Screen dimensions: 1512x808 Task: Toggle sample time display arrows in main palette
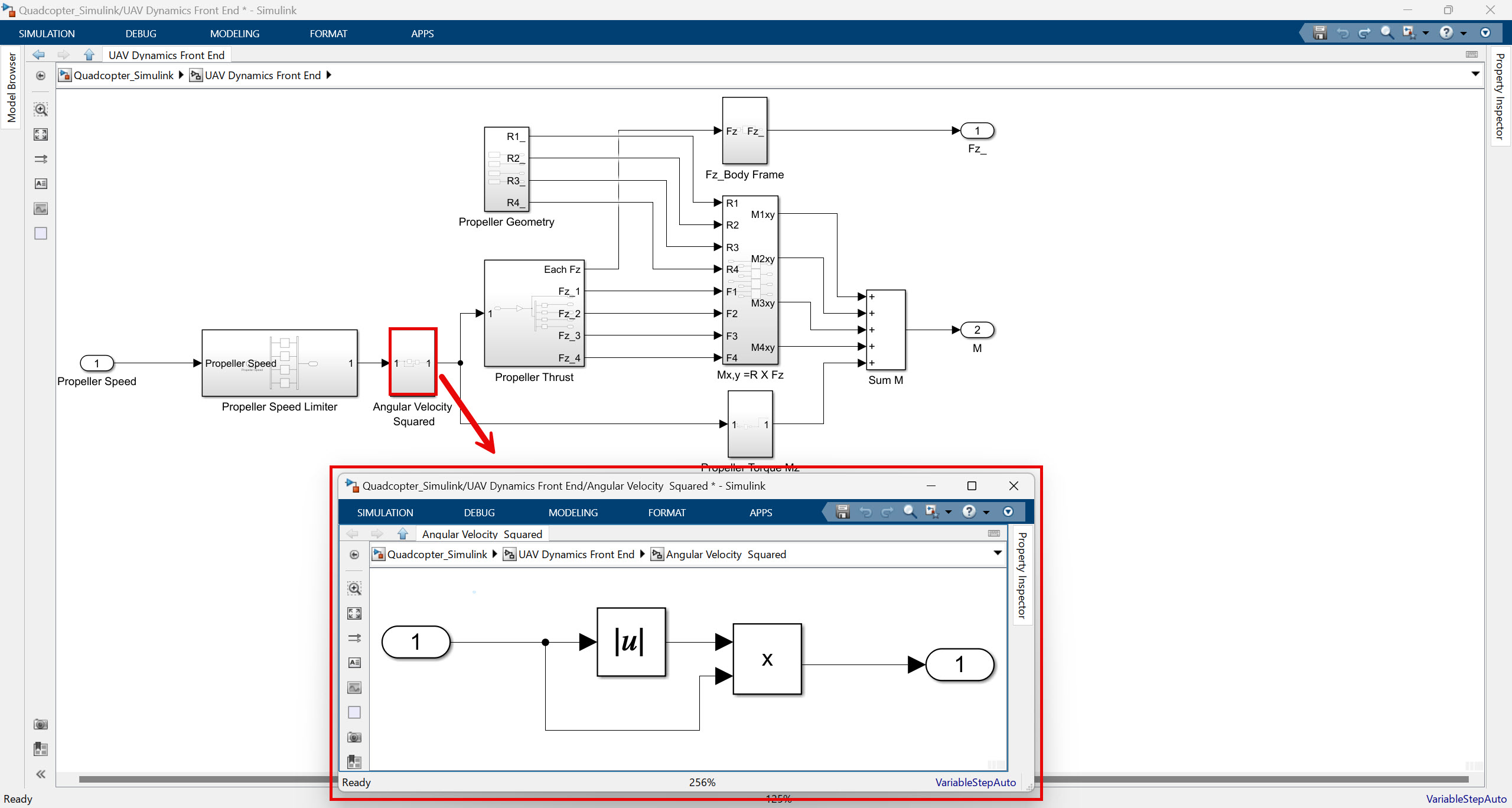(x=41, y=159)
